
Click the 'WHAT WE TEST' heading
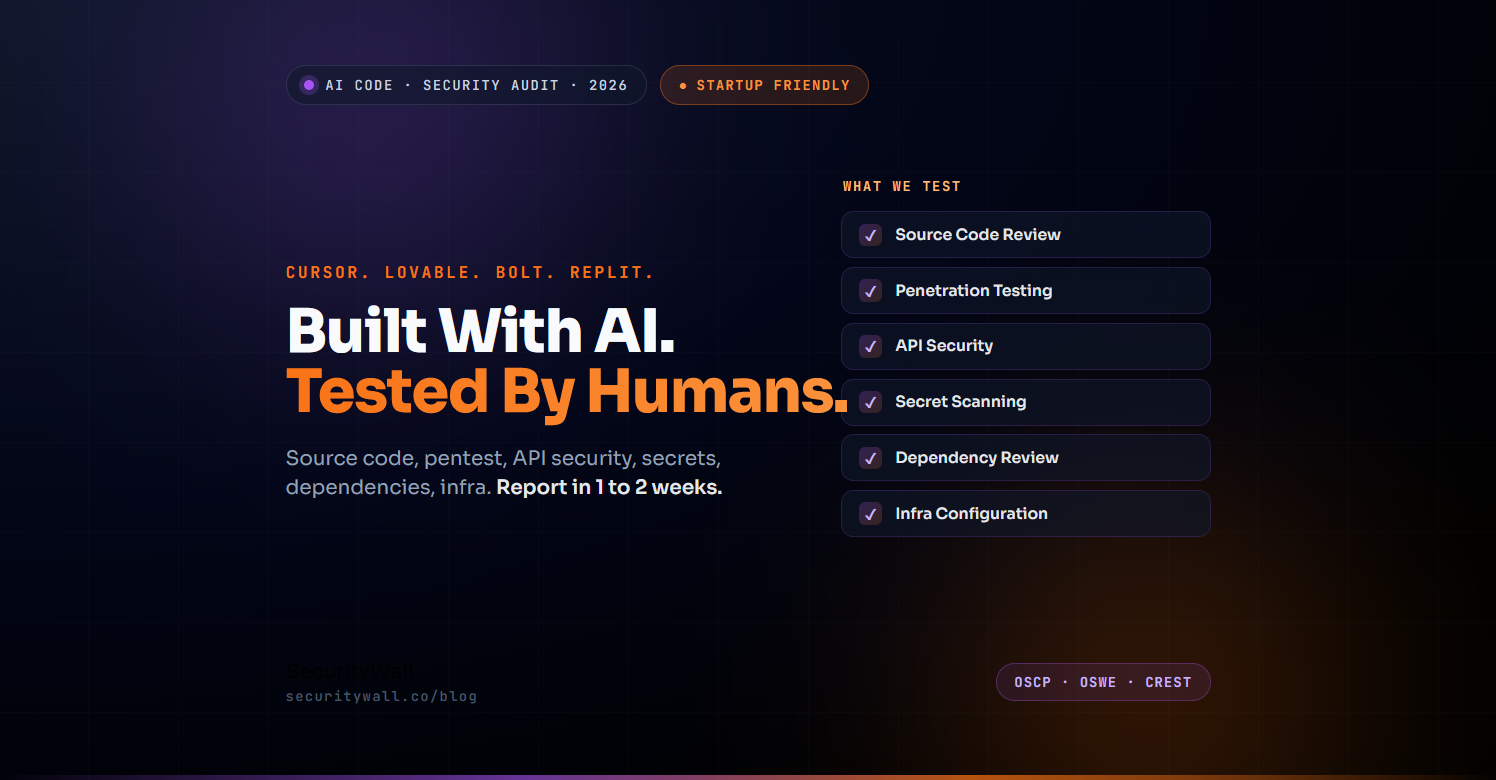click(x=902, y=186)
